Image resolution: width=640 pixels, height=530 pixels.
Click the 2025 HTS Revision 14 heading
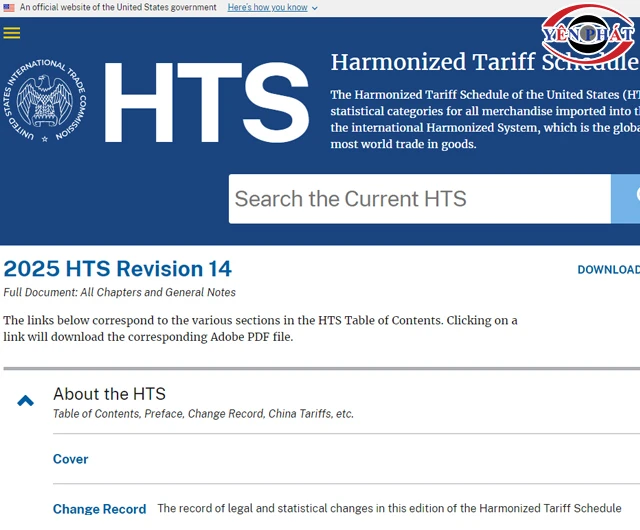tap(117, 269)
